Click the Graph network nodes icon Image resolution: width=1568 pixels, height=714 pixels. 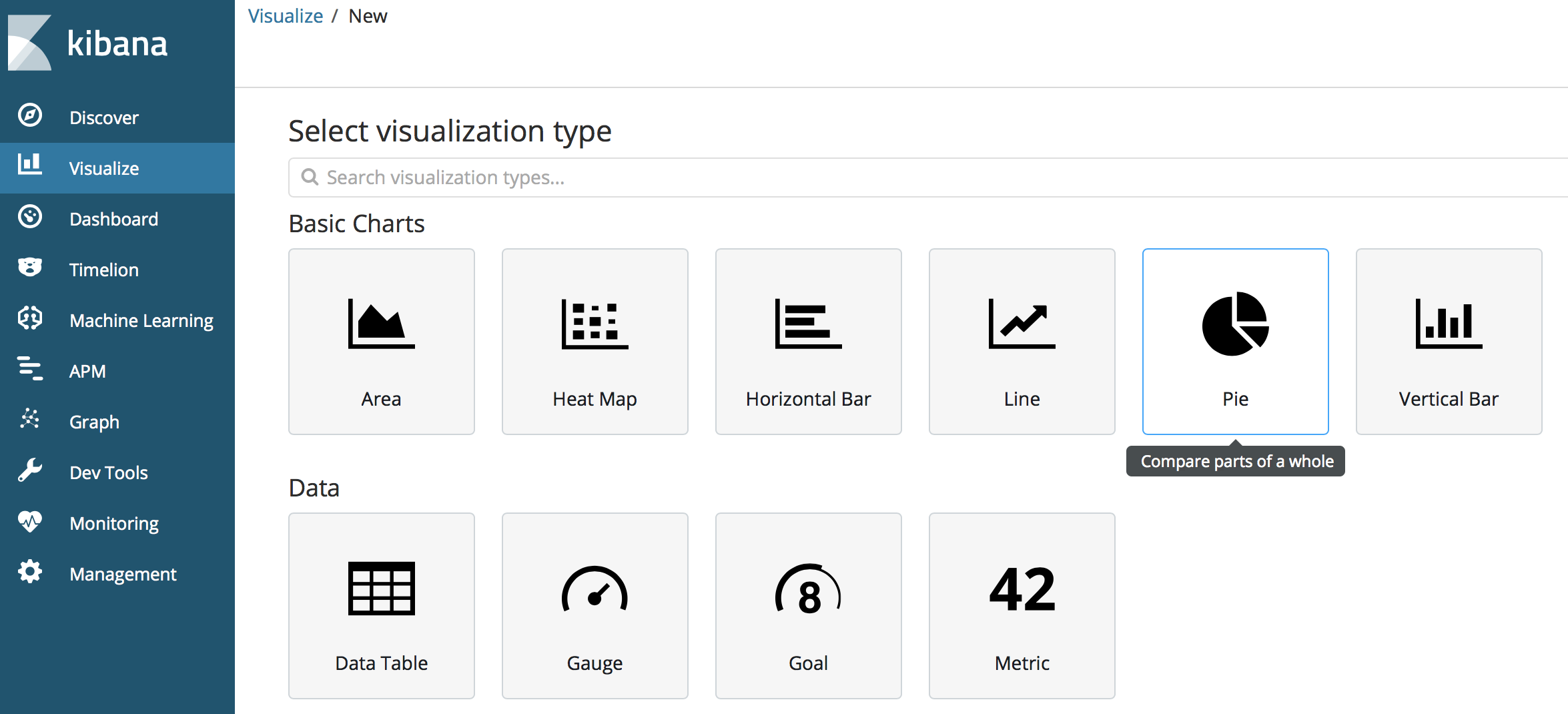[x=30, y=419]
